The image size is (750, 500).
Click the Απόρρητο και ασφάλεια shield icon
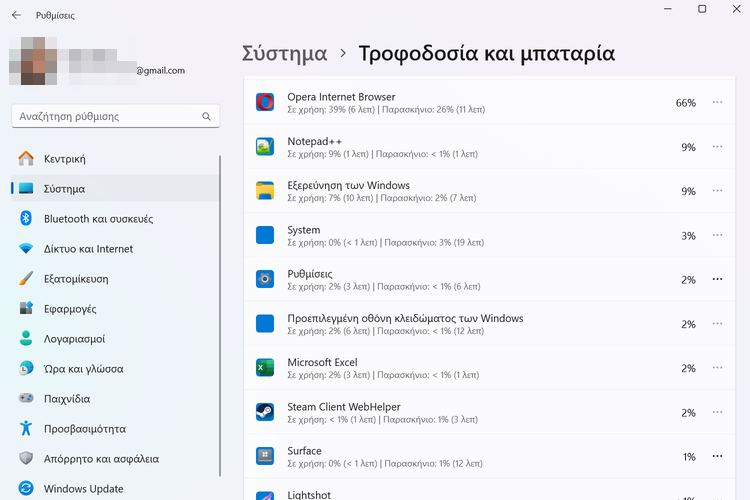(x=26, y=458)
